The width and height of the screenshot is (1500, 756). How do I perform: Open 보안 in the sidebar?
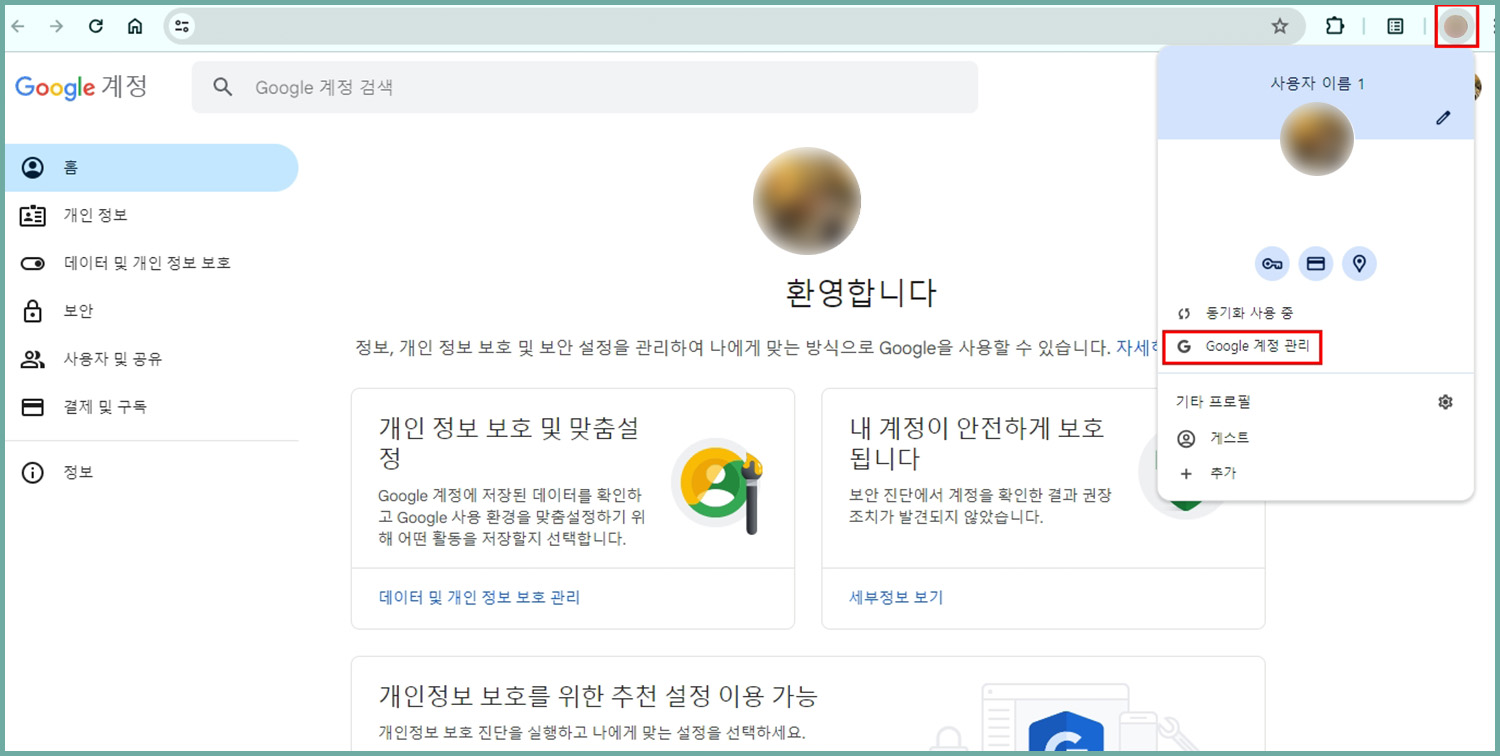152,312
